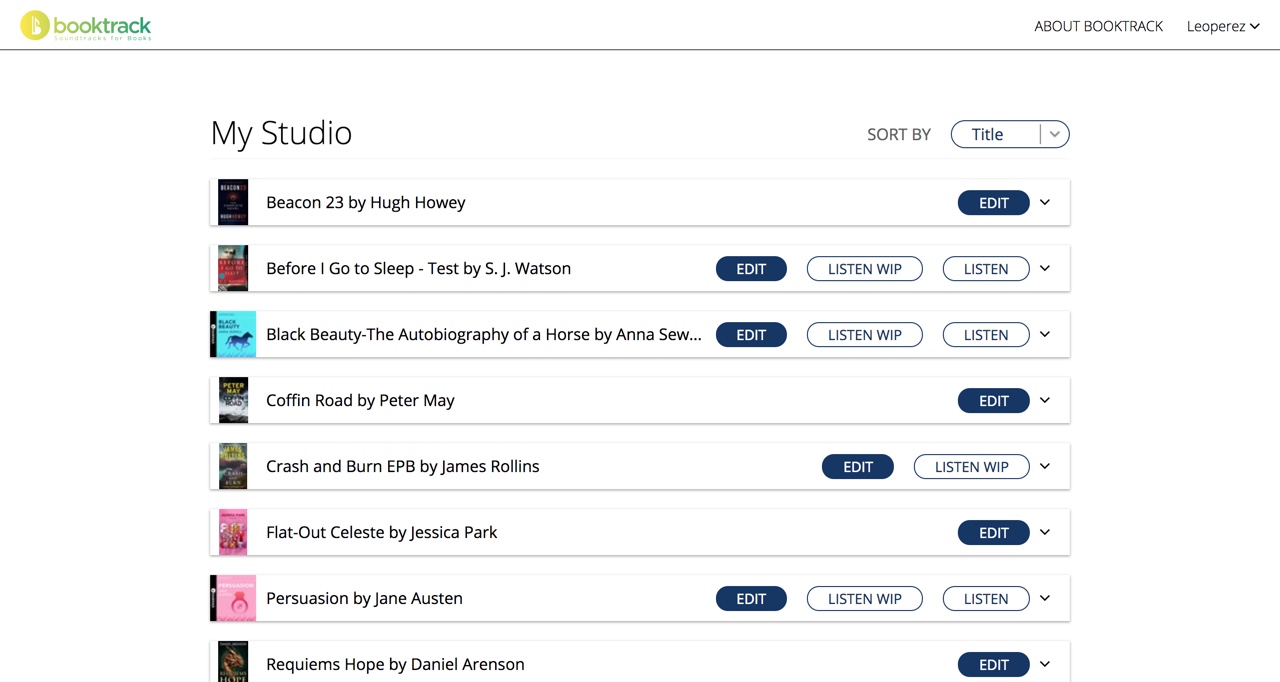Image resolution: width=1280 pixels, height=682 pixels.
Task: Edit Requiems Hope by Daniel Arenson
Action: tap(993, 665)
